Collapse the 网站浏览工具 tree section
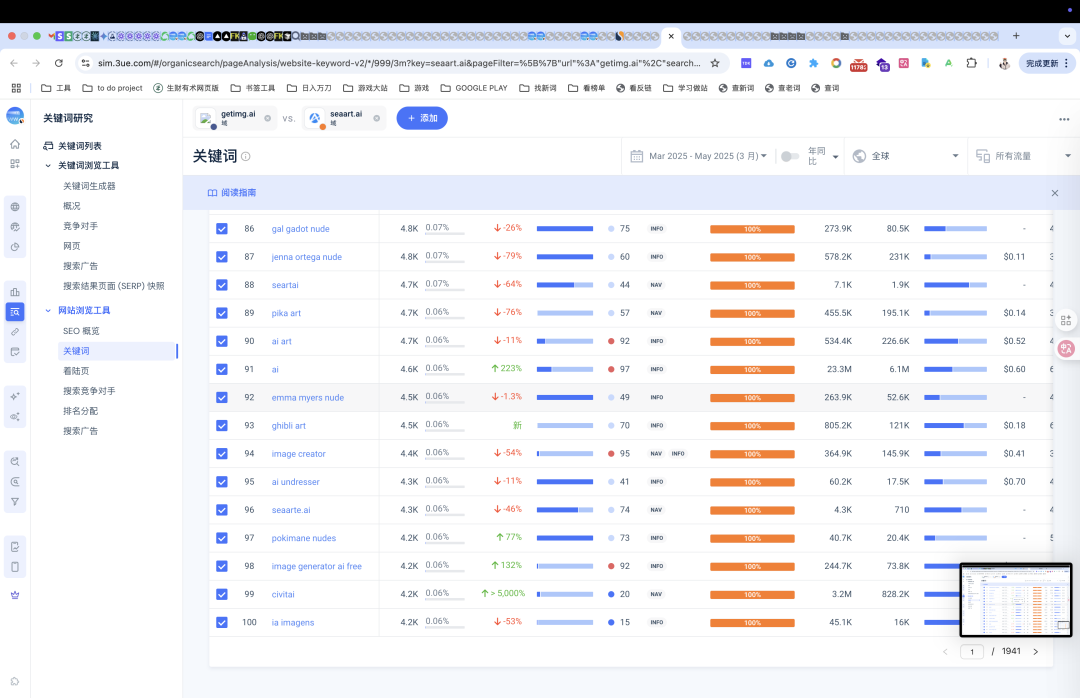The width and height of the screenshot is (1080, 698). pos(48,311)
